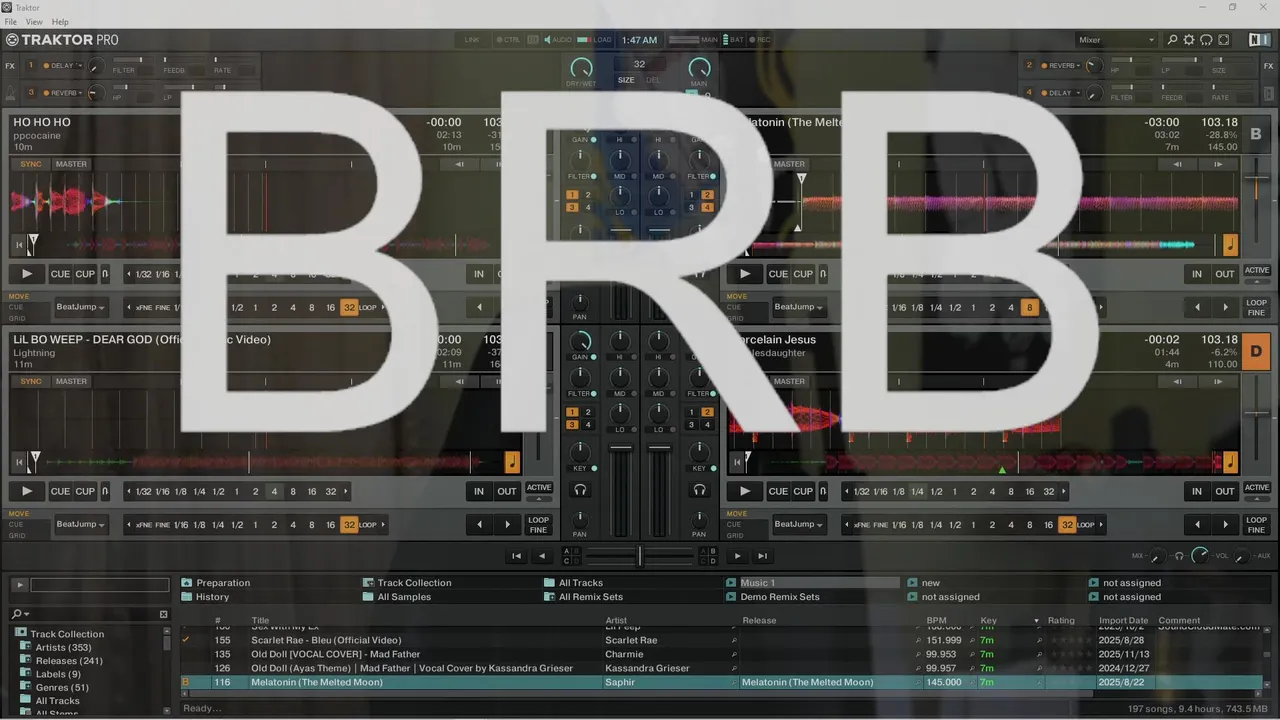The image size is (1280, 720).
Task: Select loop size 16 on Deck C
Action: 312,491
